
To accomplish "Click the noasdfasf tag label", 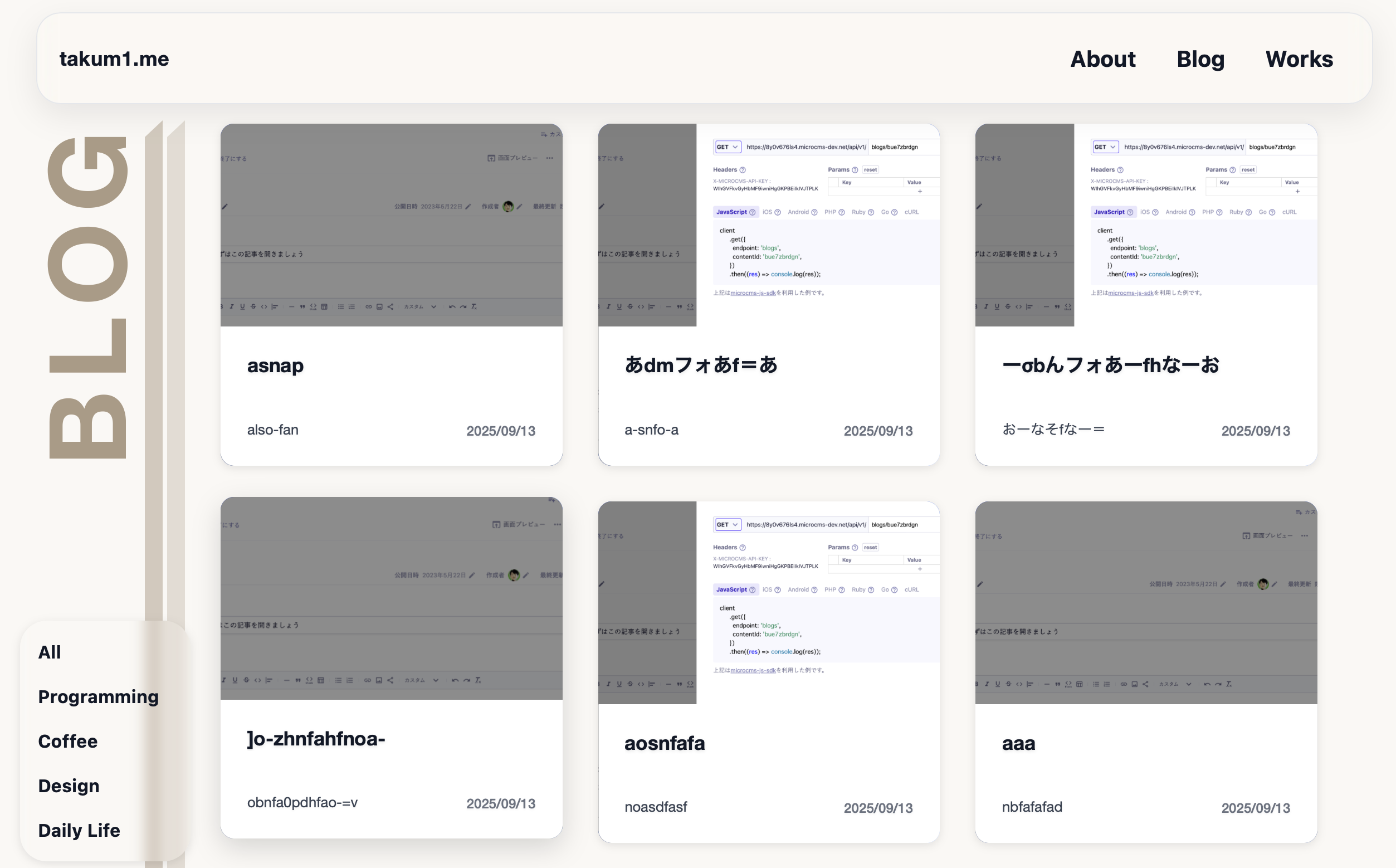I will tap(656, 807).
